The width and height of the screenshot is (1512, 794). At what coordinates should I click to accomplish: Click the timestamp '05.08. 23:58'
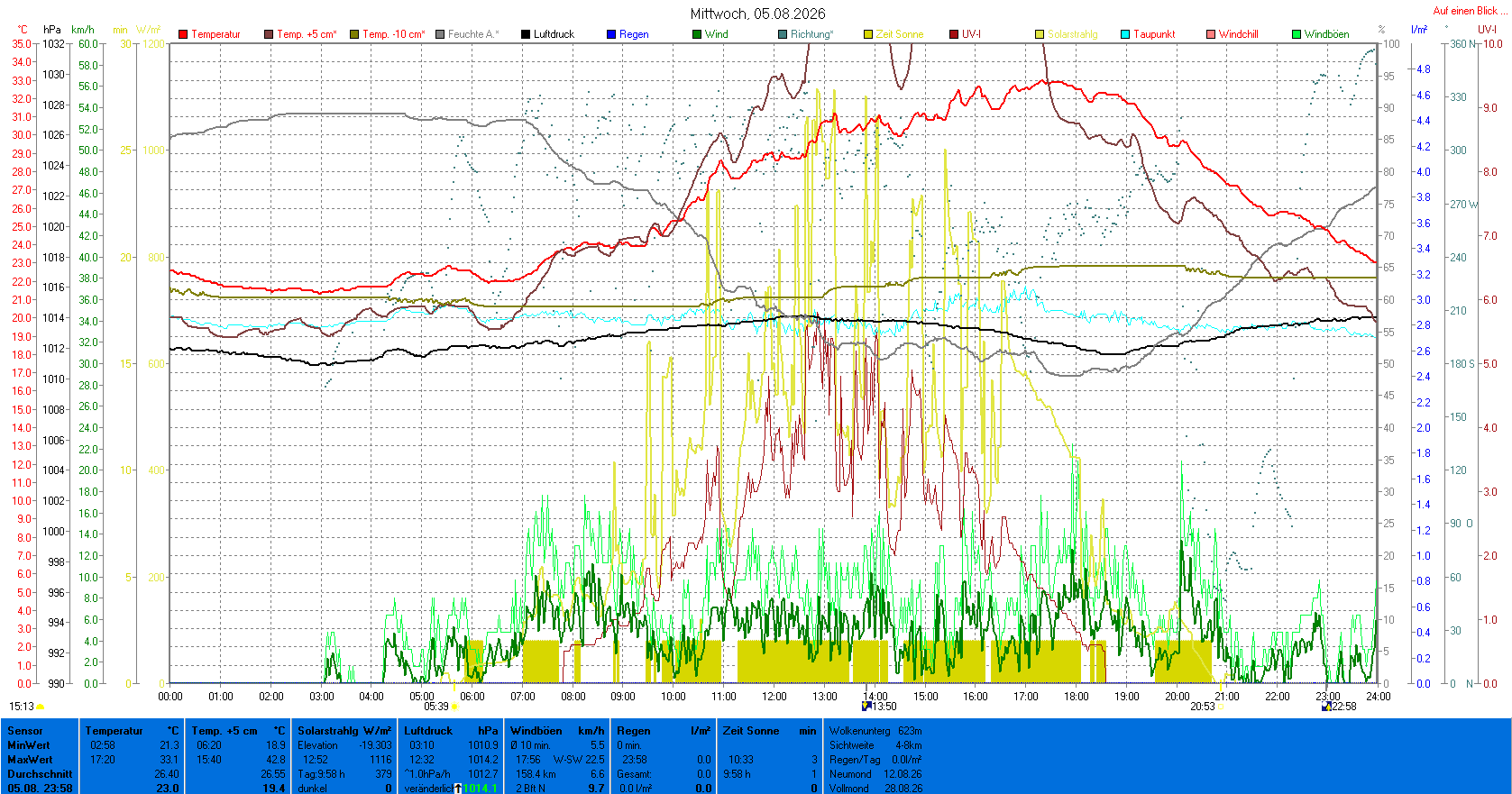click(40, 789)
